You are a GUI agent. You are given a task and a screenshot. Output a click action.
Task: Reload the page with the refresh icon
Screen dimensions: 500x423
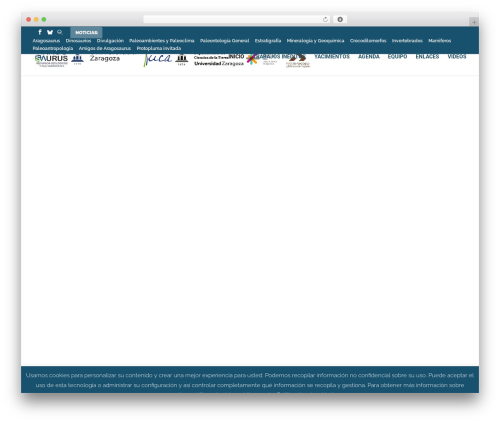pyautogui.click(x=325, y=19)
